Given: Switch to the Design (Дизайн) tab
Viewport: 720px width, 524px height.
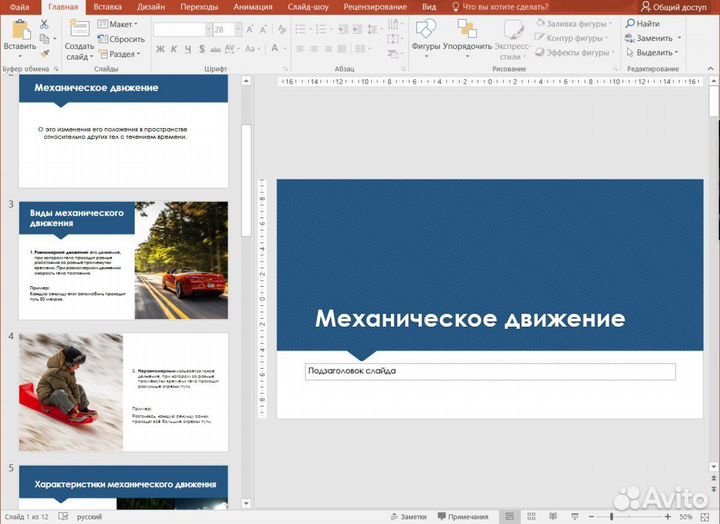Looking at the screenshot, I should pyautogui.click(x=151, y=7).
